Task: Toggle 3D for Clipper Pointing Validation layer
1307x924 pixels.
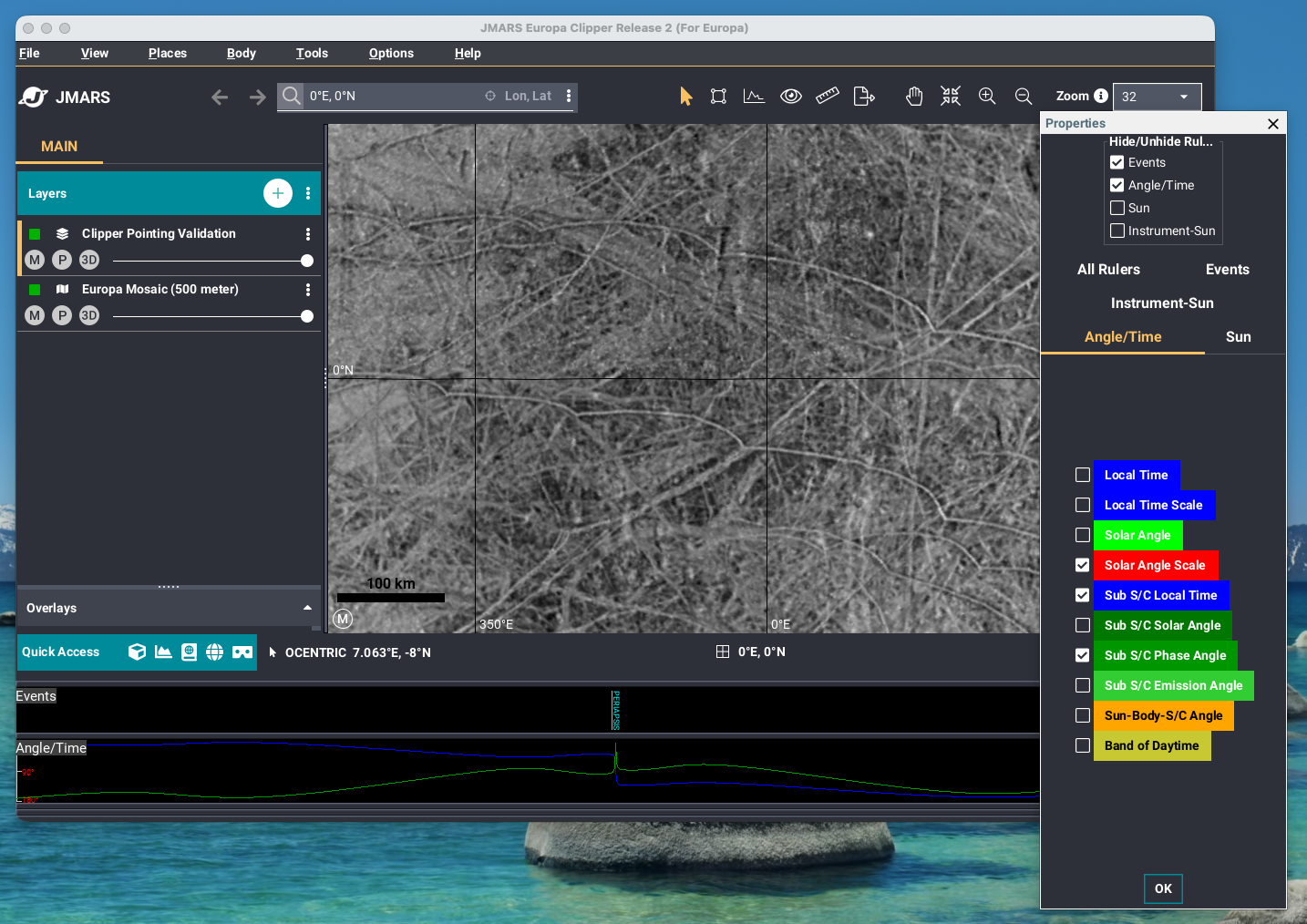Action: click(x=89, y=260)
